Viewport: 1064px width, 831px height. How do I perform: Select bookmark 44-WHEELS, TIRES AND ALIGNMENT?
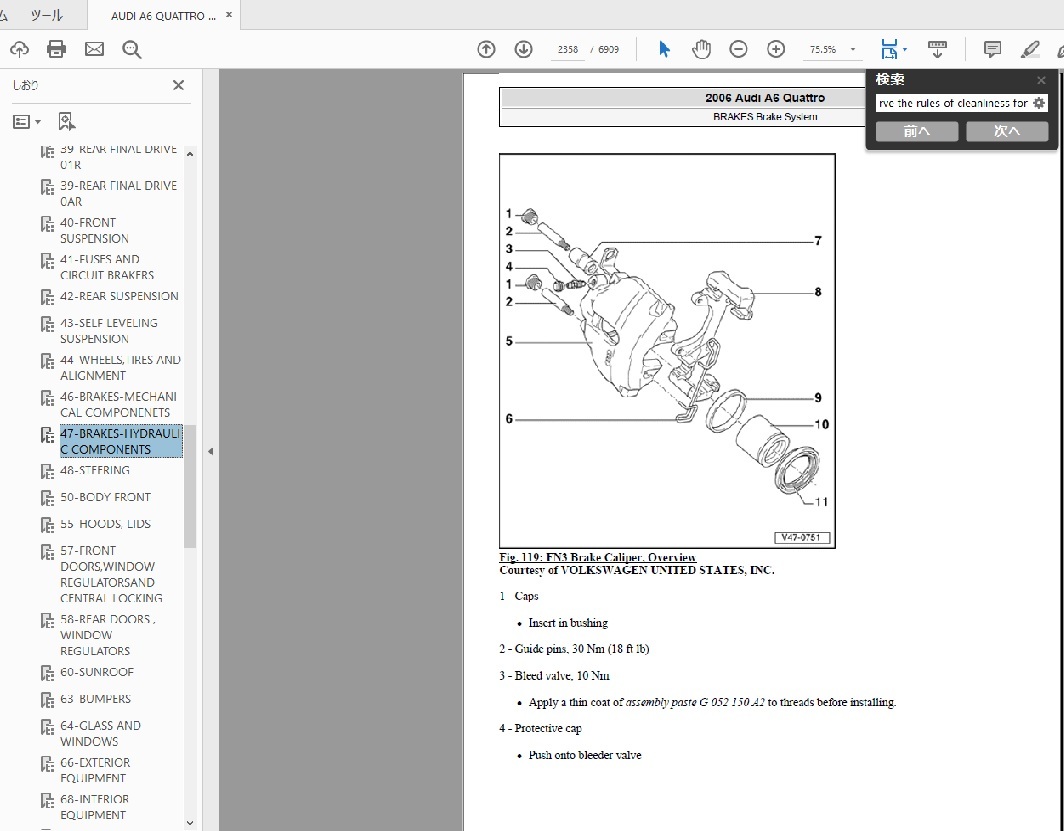pos(120,368)
